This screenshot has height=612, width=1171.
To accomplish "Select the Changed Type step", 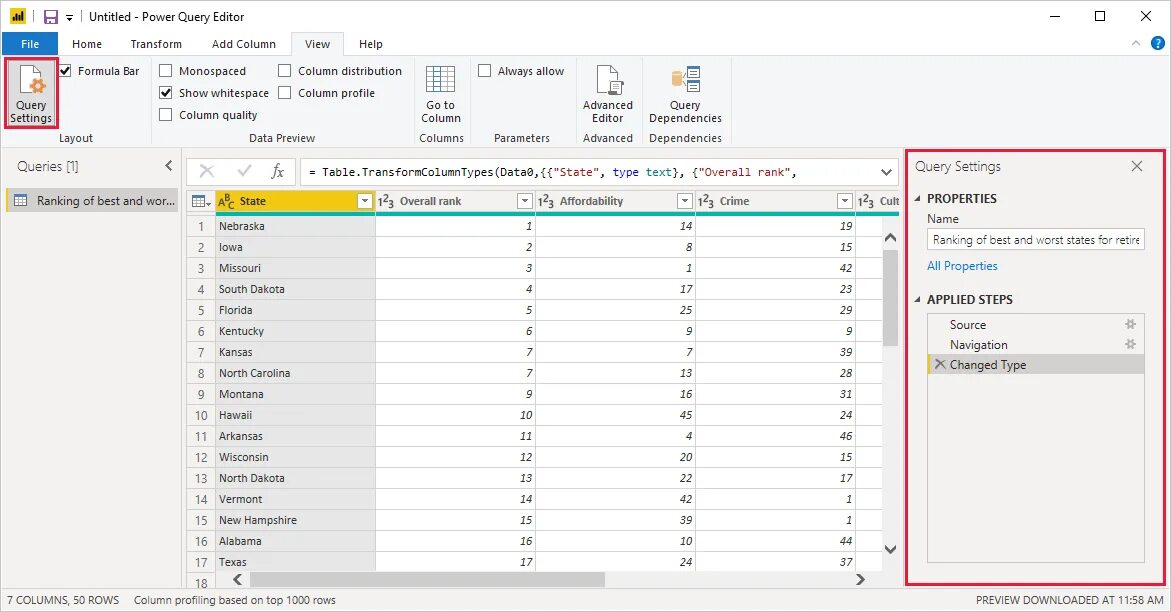I will (x=1036, y=365).
